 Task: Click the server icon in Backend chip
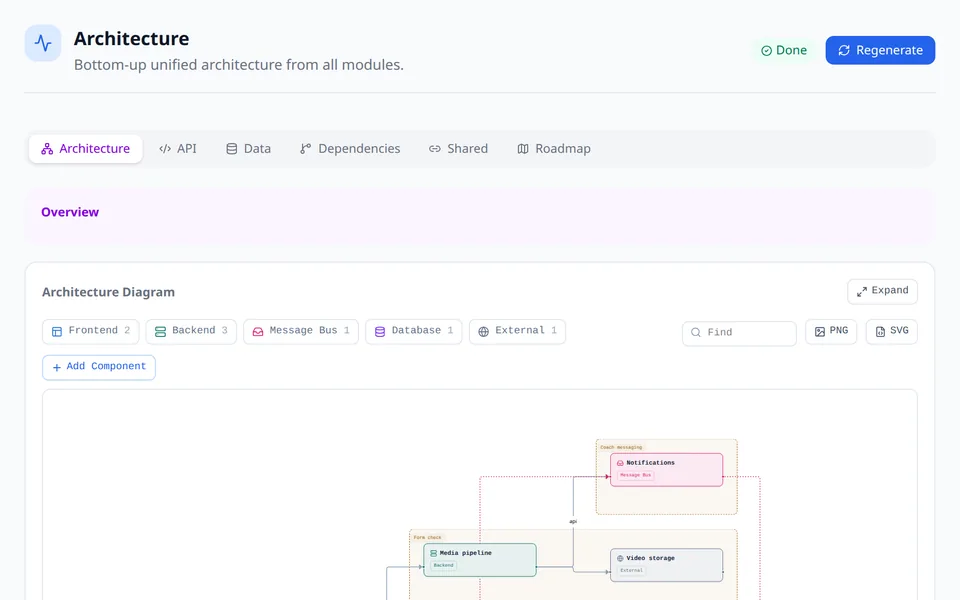[x=160, y=332]
